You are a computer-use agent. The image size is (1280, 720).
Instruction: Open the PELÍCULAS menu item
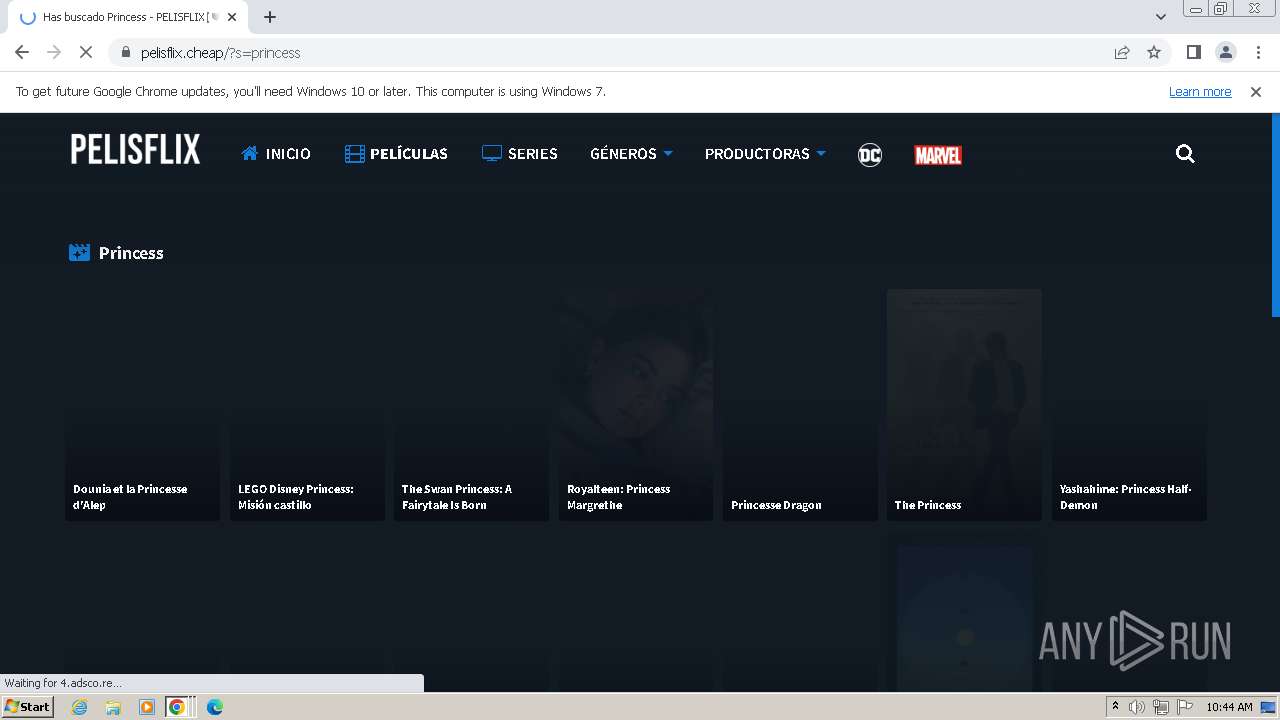(x=396, y=153)
